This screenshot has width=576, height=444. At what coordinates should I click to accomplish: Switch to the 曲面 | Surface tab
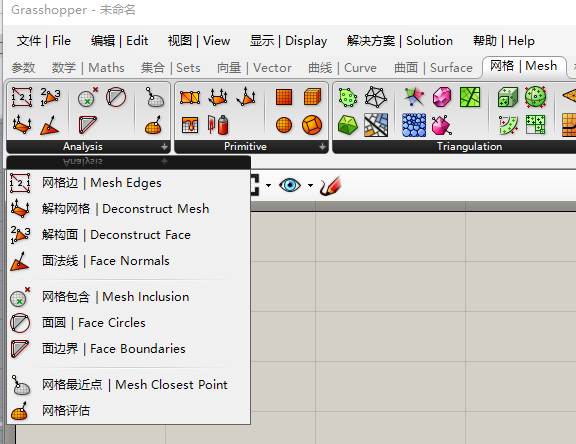click(433, 68)
